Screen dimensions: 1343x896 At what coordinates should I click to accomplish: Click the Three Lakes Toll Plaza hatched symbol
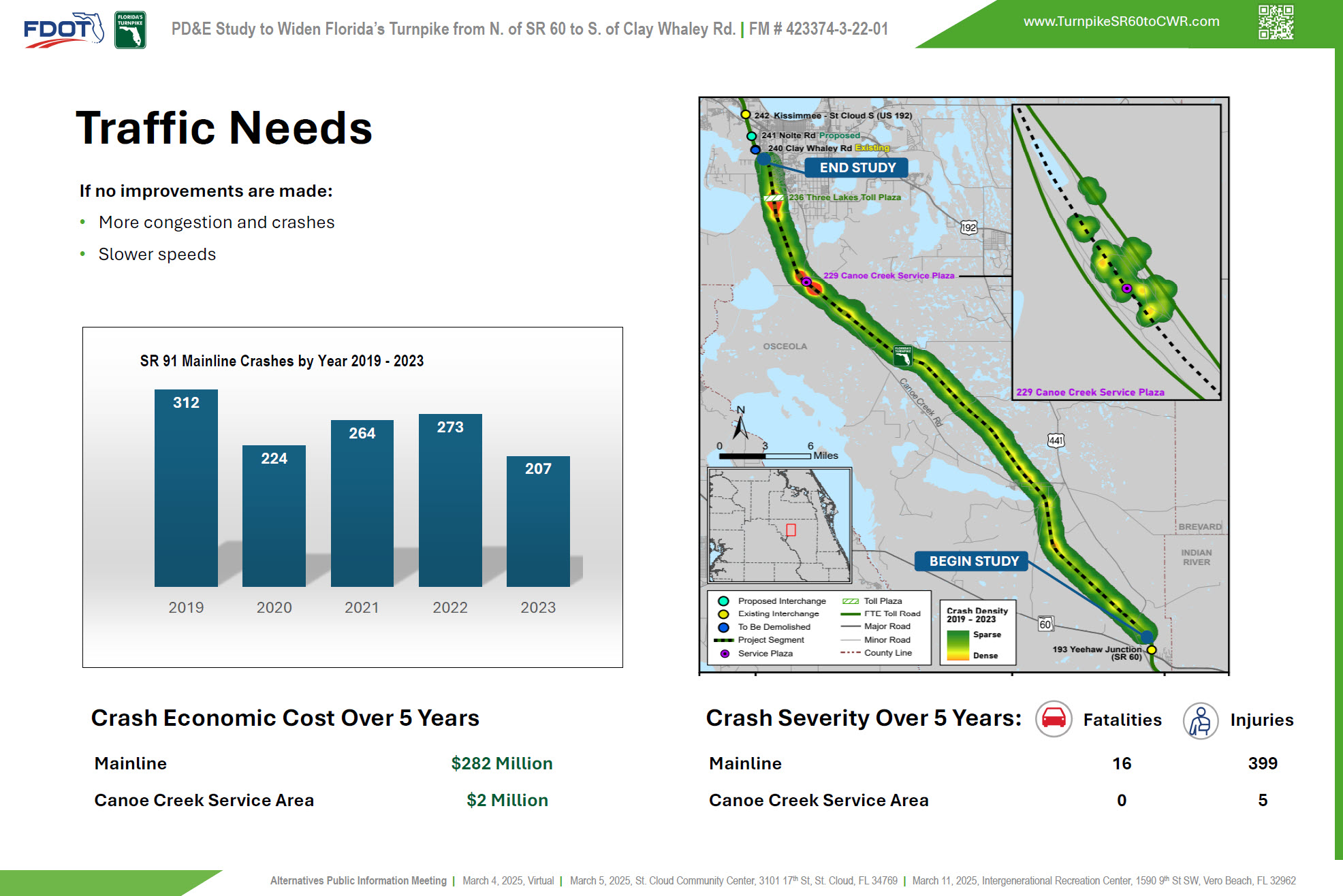774,198
